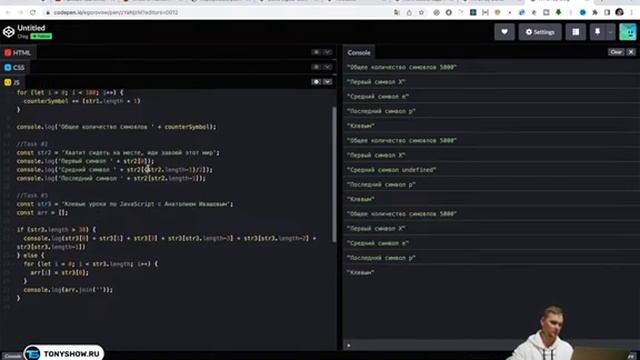
Task: Click the browser address bar URL
Action: pos(116,13)
